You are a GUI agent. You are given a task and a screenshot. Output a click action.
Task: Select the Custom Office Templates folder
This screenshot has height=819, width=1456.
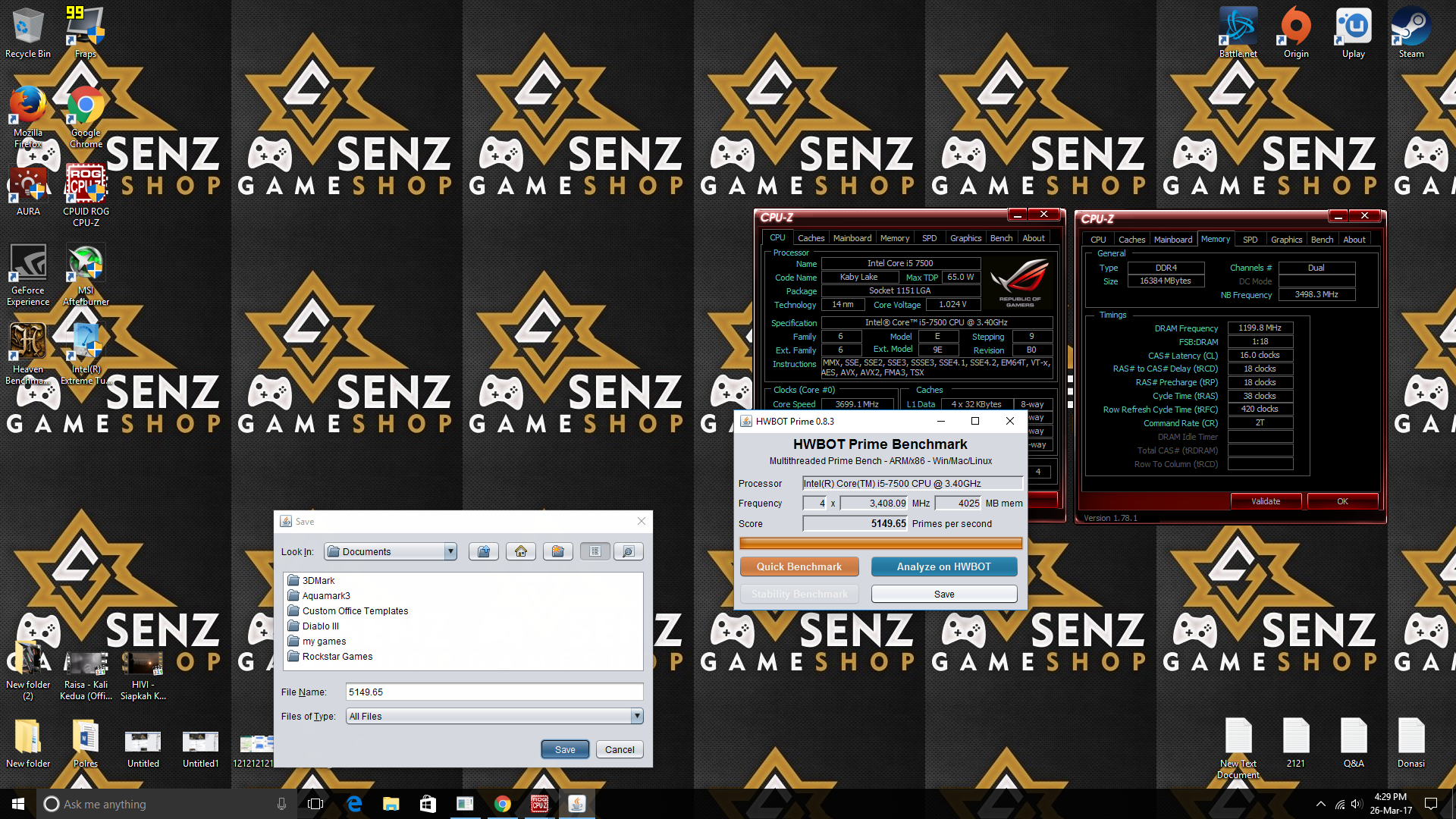pyautogui.click(x=347, y=610)
